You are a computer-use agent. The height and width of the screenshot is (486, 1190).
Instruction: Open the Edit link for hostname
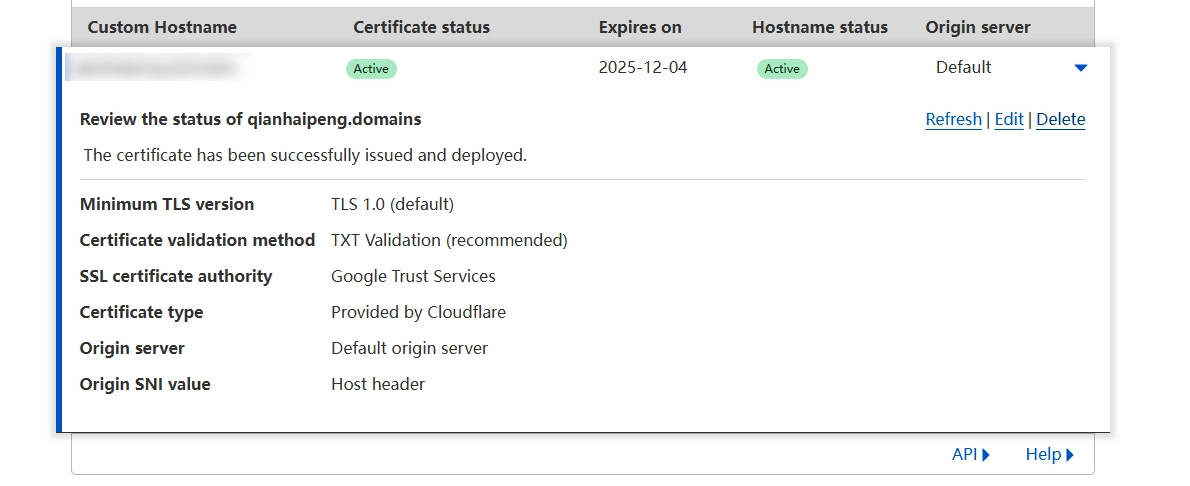[1008, 119]
